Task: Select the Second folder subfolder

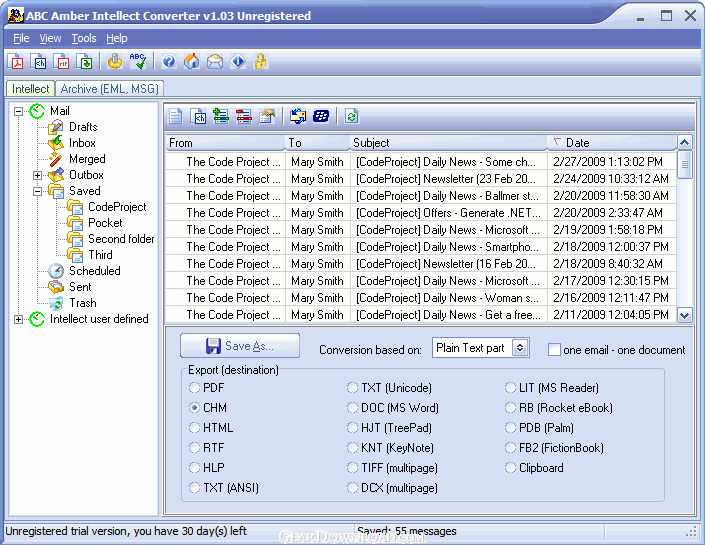Action: pyautogui.click(x=121, y=239)
